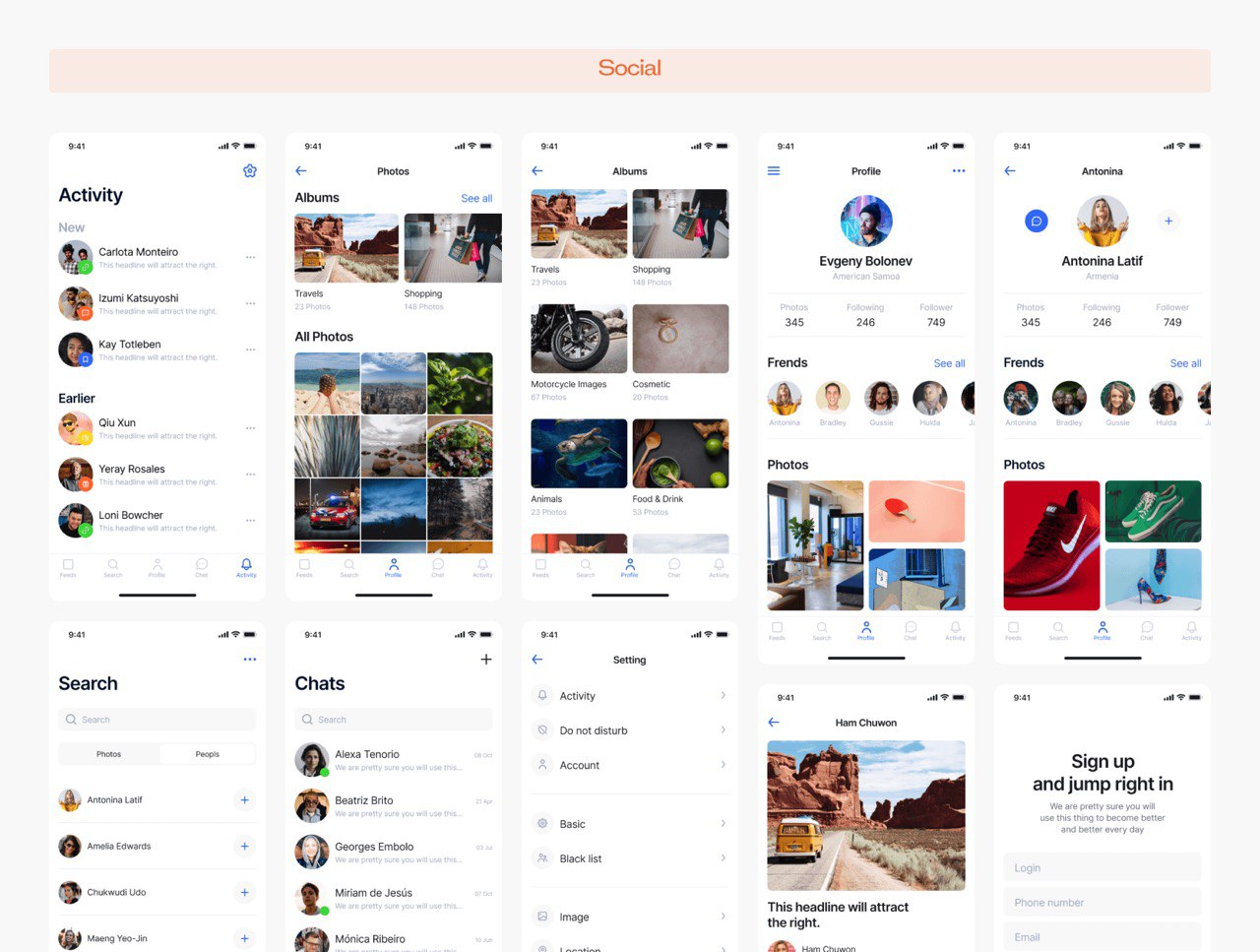Add Maeng Yeo-Jin with plus button
Screen dimensions: 1260x952
[245, 939]
